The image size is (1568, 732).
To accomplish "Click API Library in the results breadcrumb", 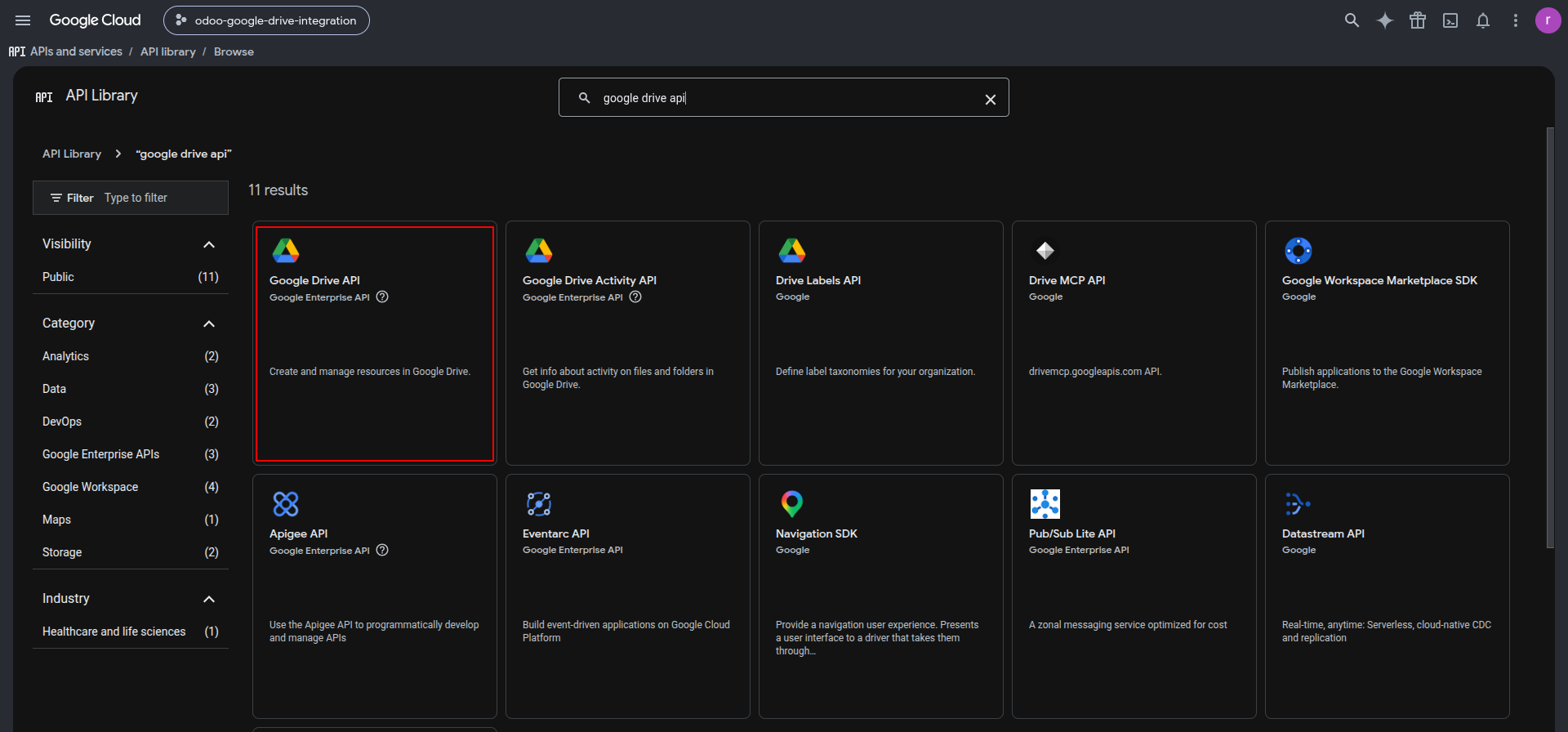I will pos(72,154).
